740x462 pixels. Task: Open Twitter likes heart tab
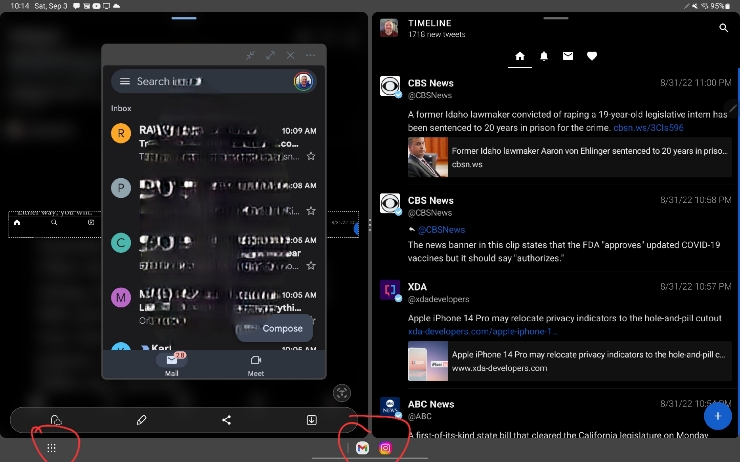pyautogui.click(x=592, y=56)
